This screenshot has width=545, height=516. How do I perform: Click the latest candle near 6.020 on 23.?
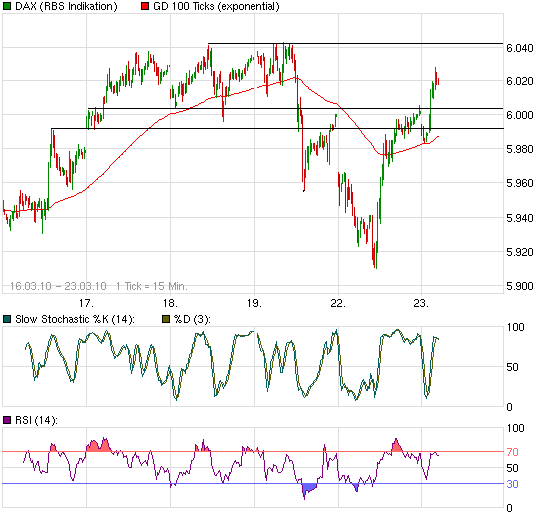(x=438, y=81)
